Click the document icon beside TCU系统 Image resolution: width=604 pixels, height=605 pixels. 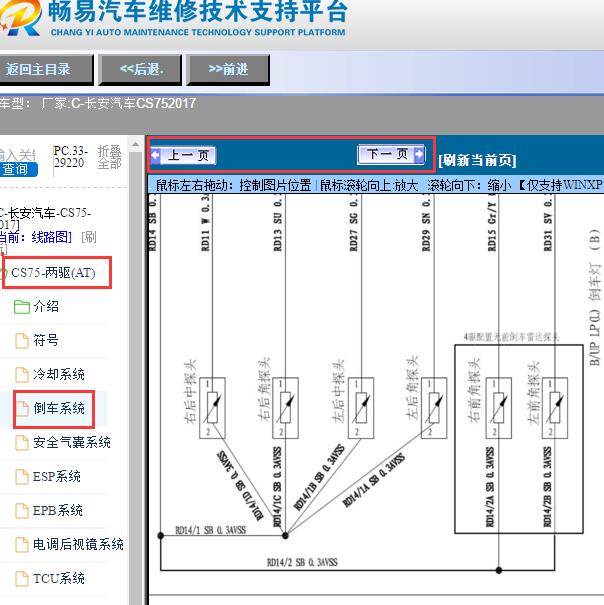point(22,578)
